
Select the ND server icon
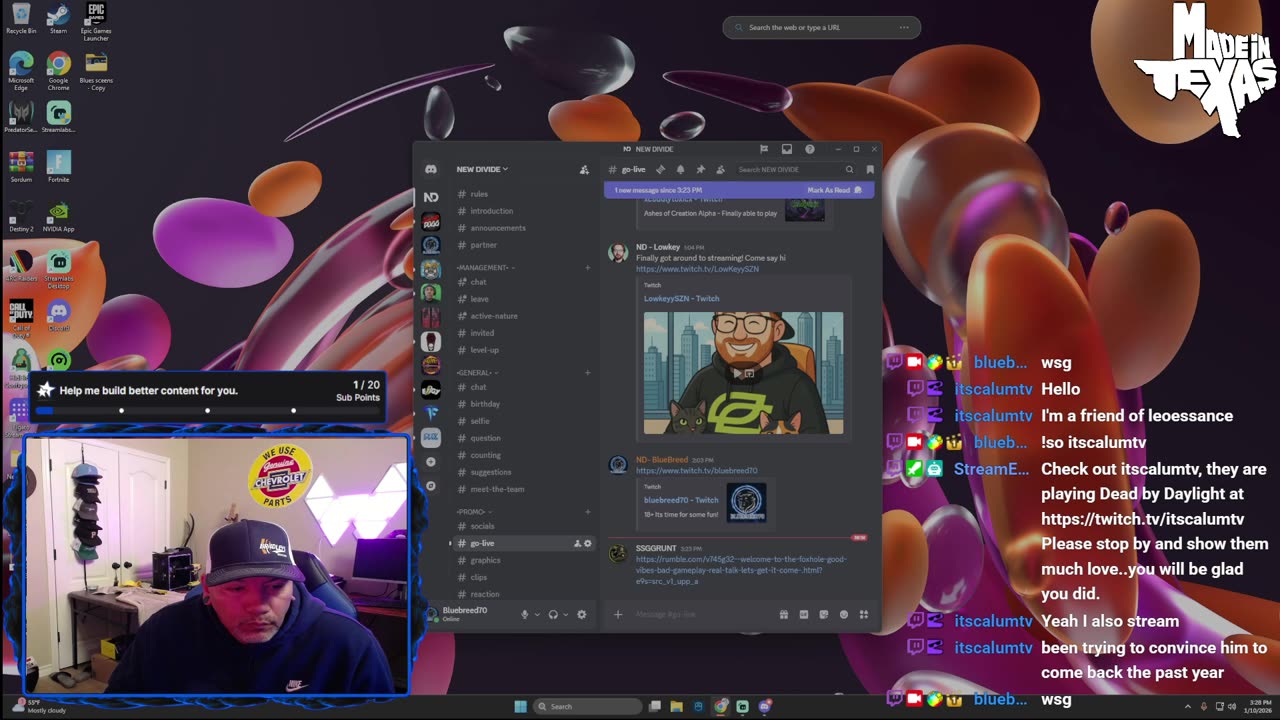pyautogui.click(x=431, y=197)
